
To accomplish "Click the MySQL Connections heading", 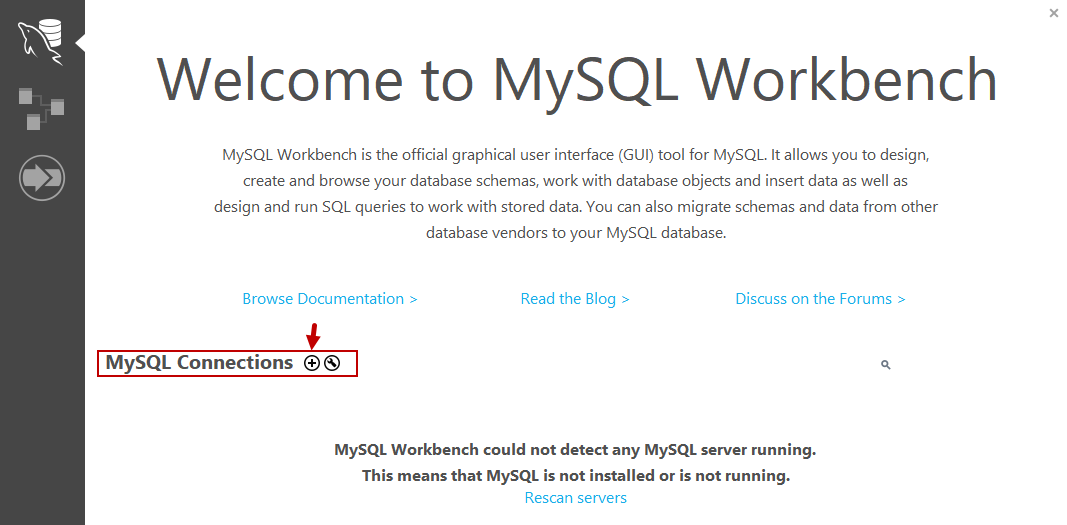I will pos(199,363).
